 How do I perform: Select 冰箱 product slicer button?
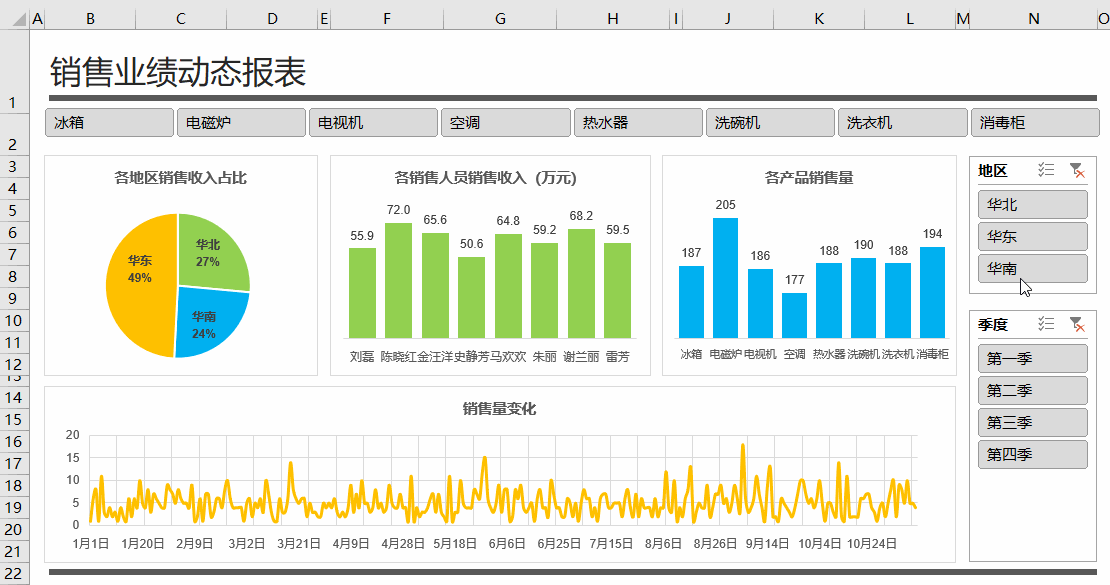(x=109, y=123)
